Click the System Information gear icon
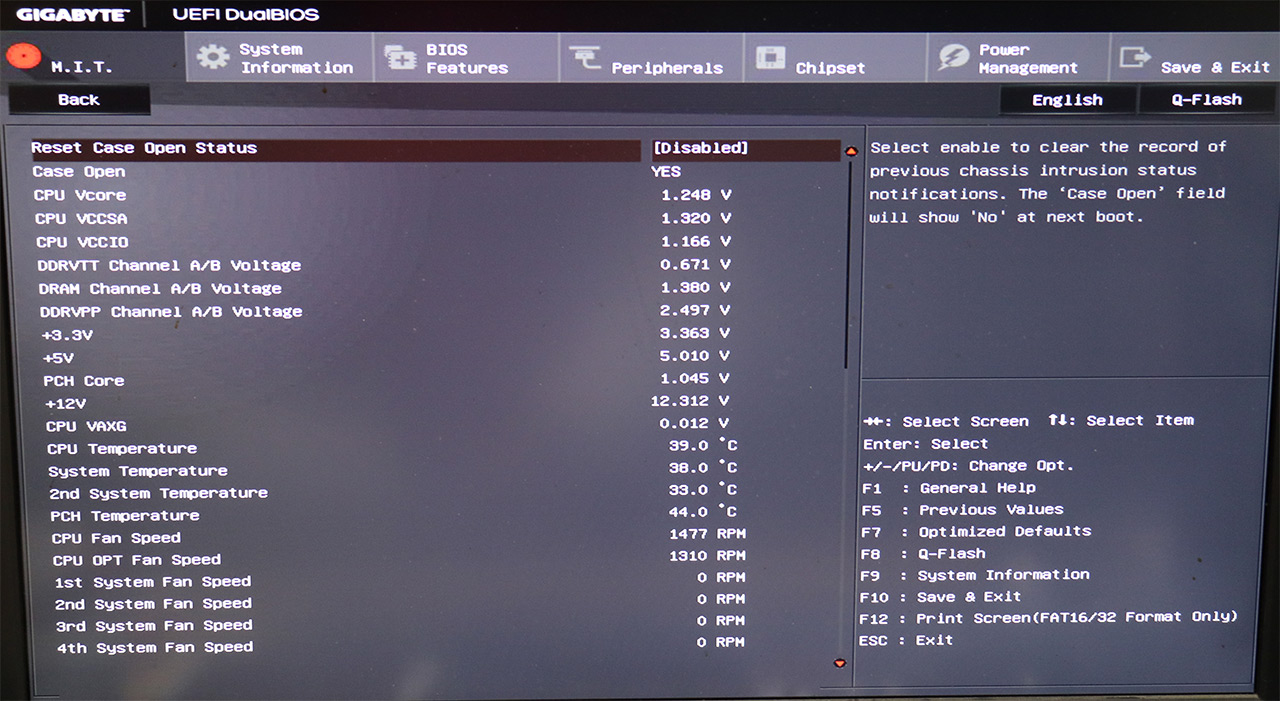The height and width of the screenshot is (701, 1280). (212, 57)
